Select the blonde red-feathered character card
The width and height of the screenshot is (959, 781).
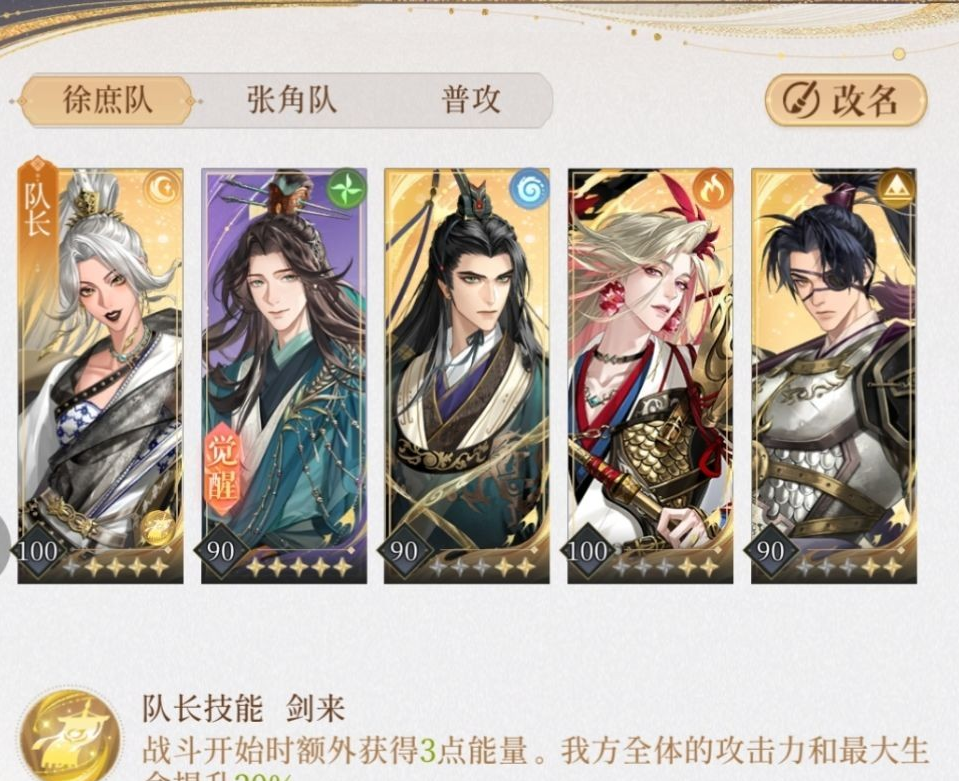(x=650, y=376)
